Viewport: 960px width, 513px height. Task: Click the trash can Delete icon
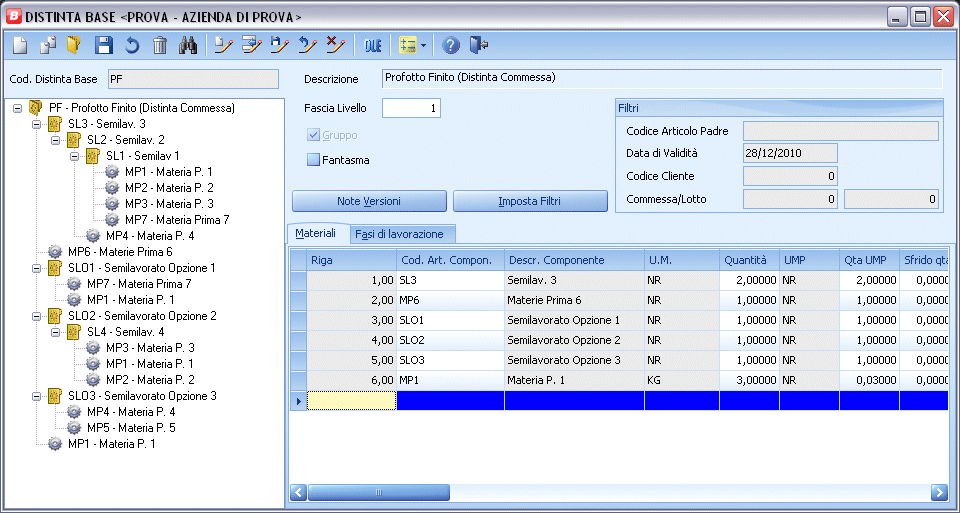pos(160,45)
